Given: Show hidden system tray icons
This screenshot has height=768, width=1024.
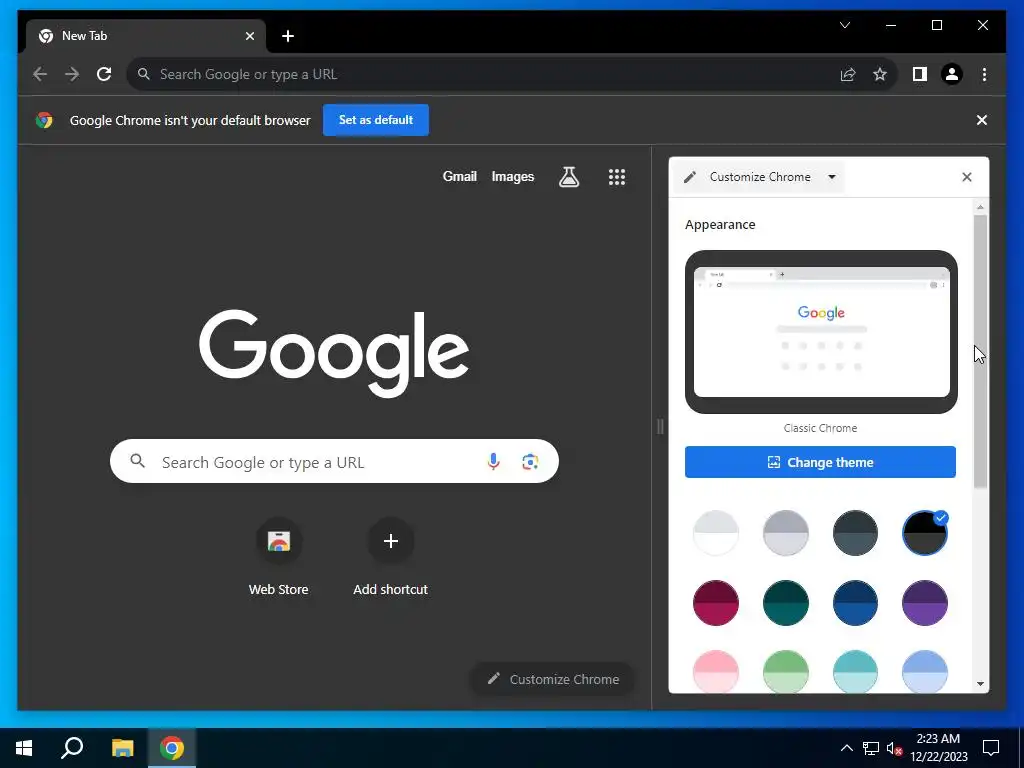Looking at the screenshot, I should [x=846, y=748].
